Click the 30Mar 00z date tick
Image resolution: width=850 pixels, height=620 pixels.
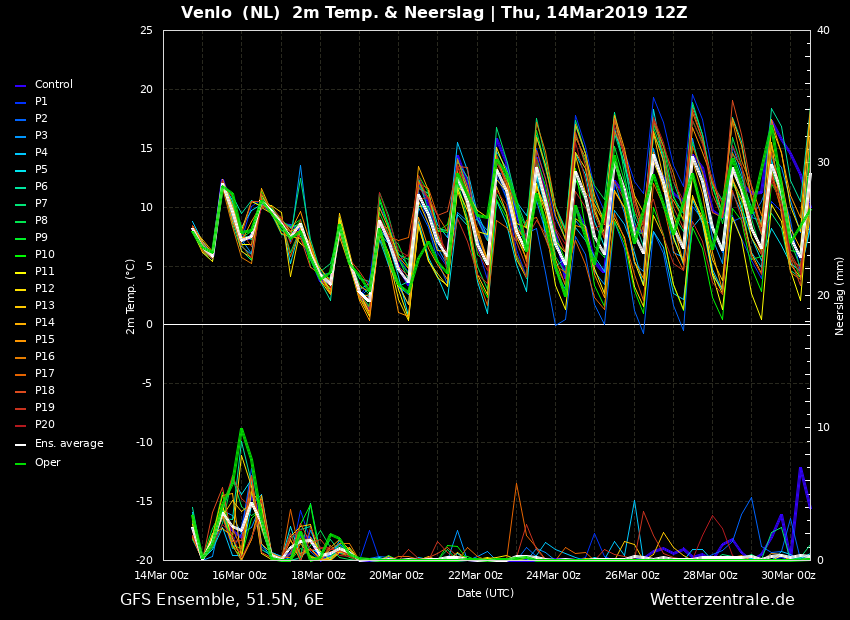point(788,575)
